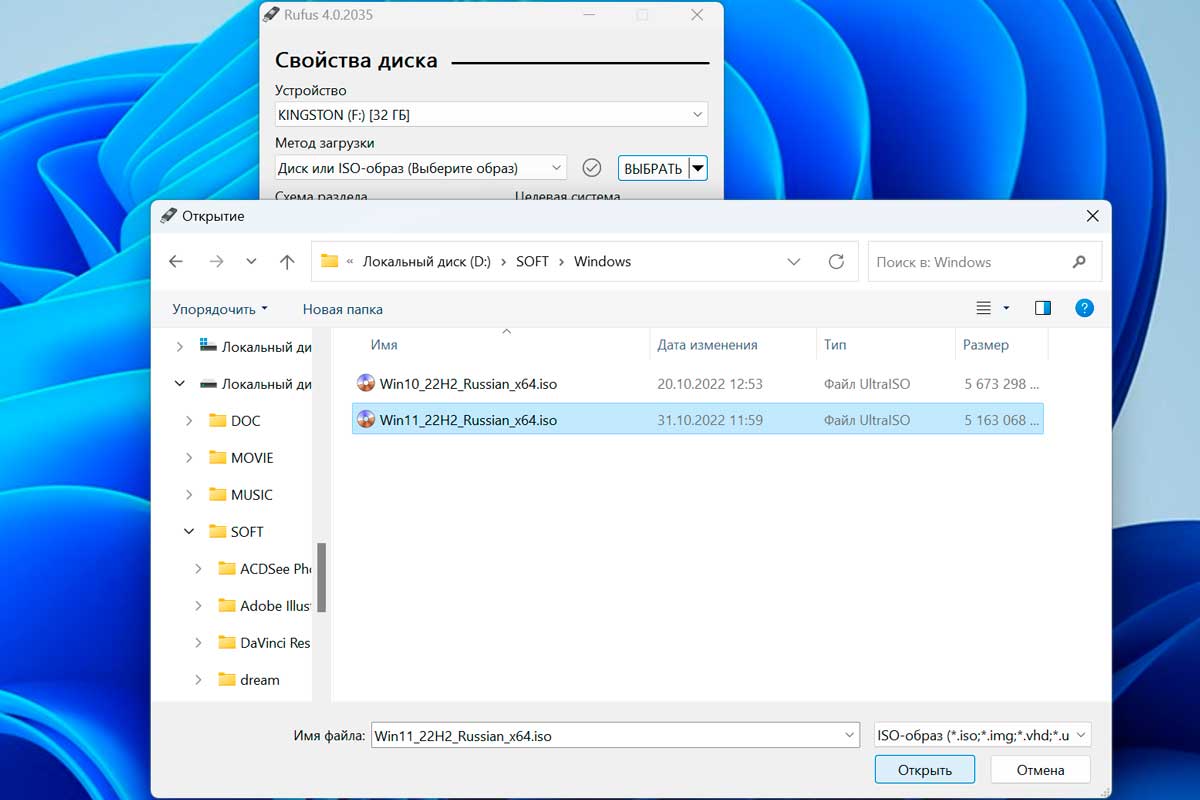Collapse the SOFT folder node

point(189,532)
